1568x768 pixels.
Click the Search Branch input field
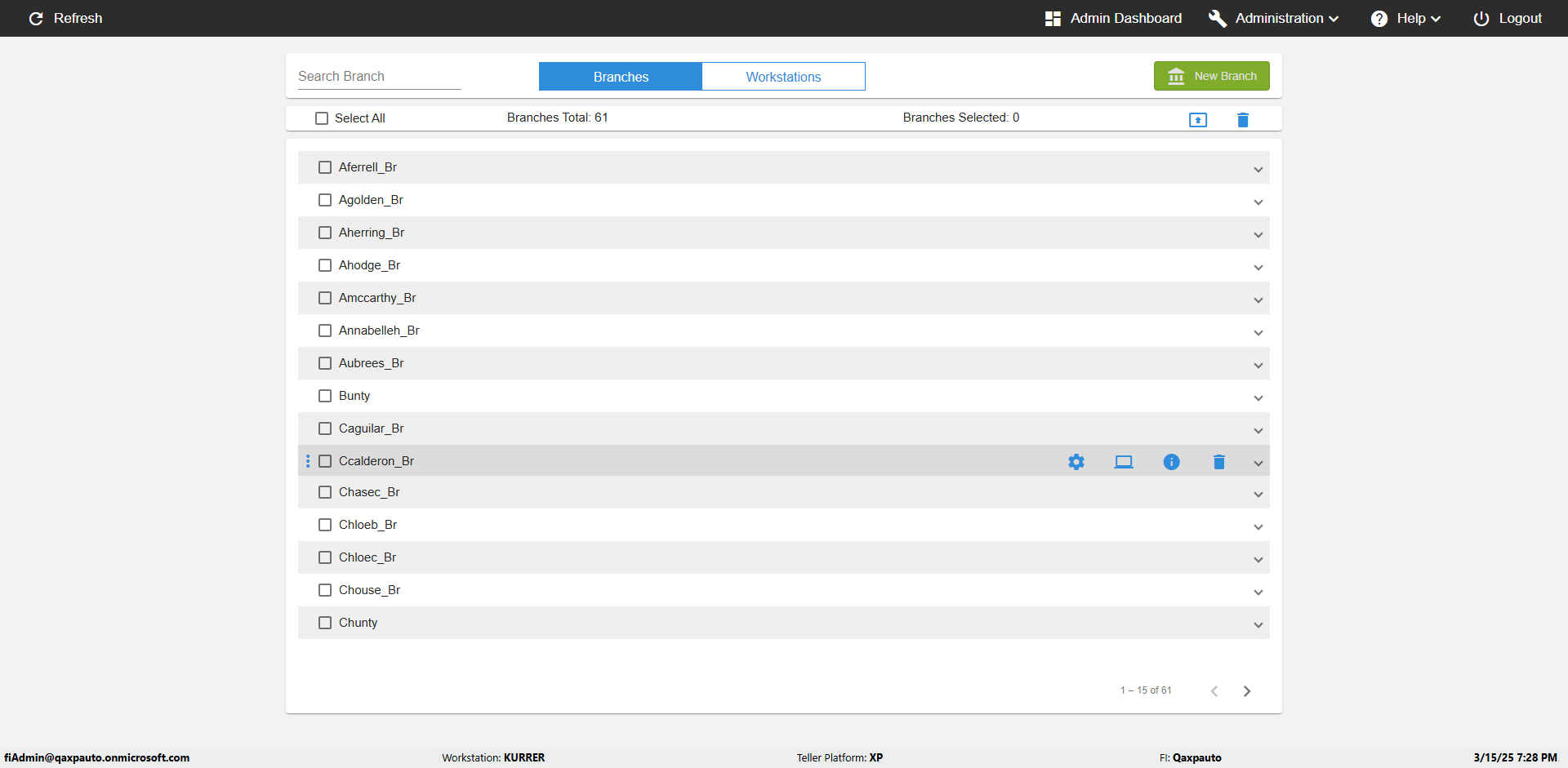click(380, 76)
